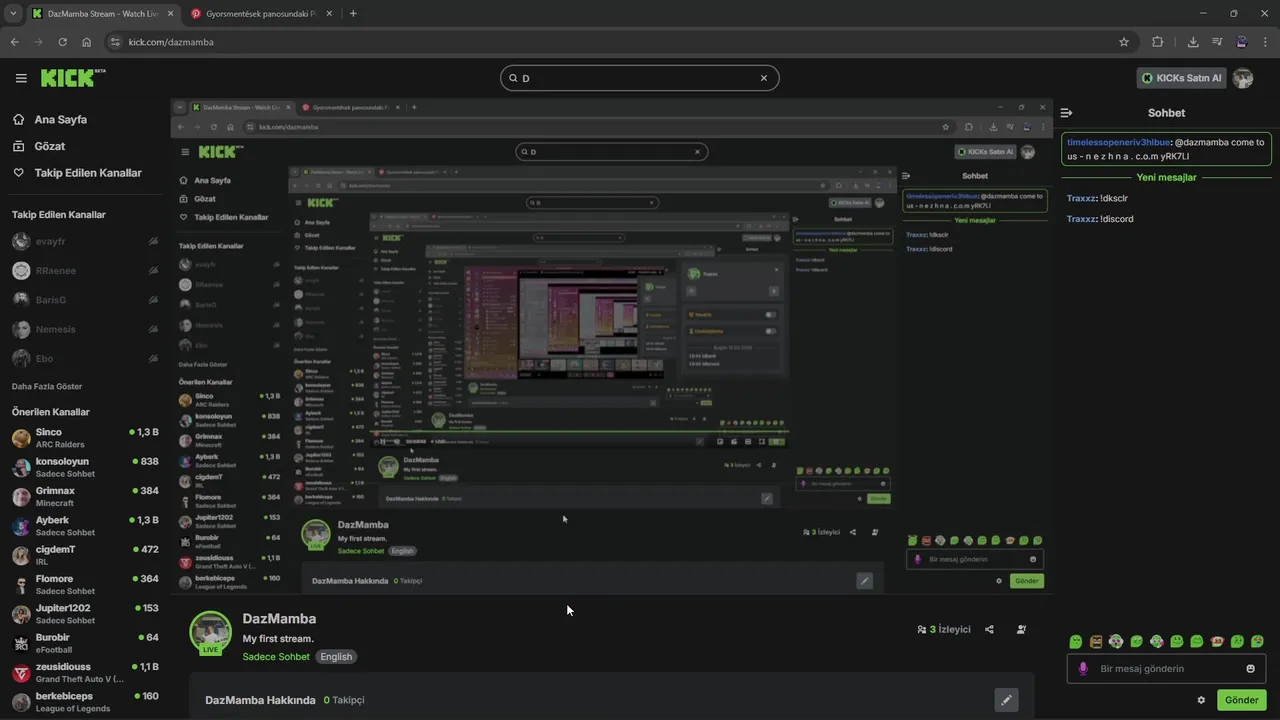This screenshot has width=1280, height=720.
Task: Click the purple microphone icon in chat box
Action: (1083, 669)
